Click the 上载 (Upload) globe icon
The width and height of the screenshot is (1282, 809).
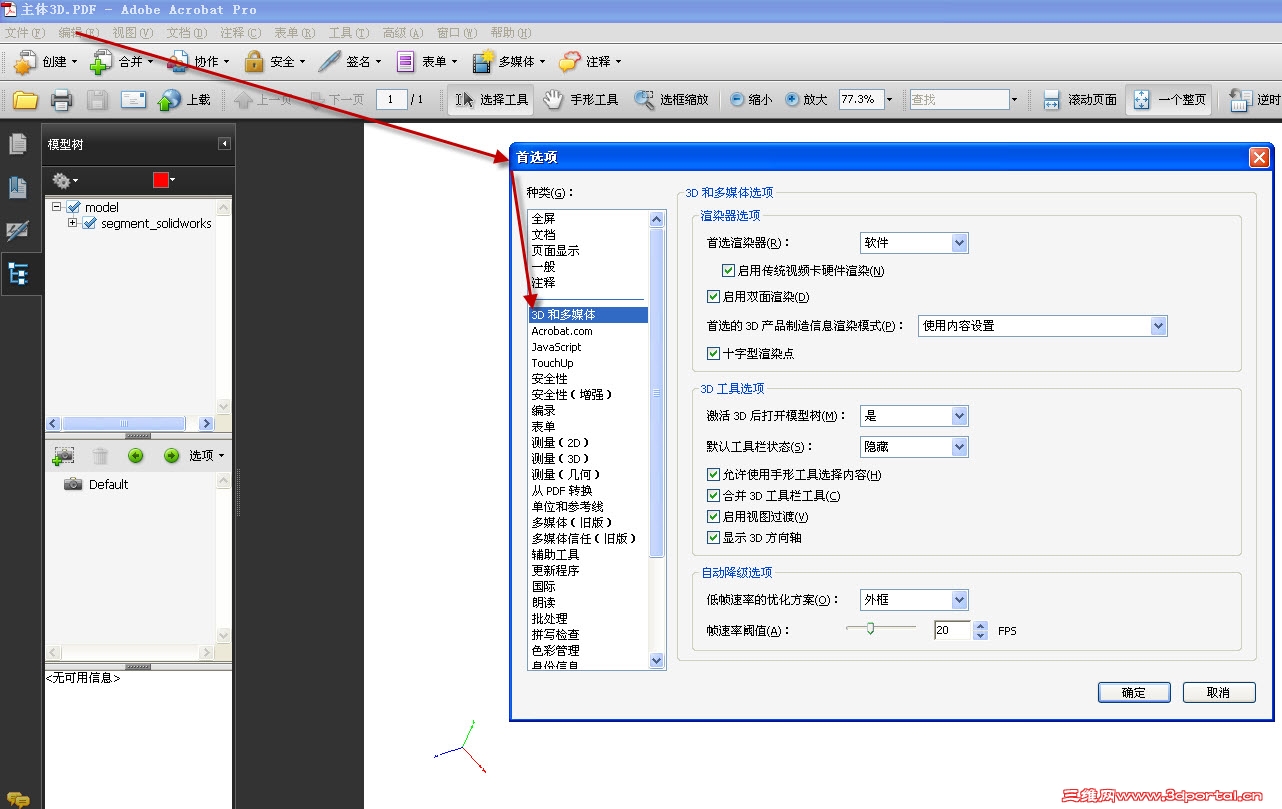coord(170,100)
